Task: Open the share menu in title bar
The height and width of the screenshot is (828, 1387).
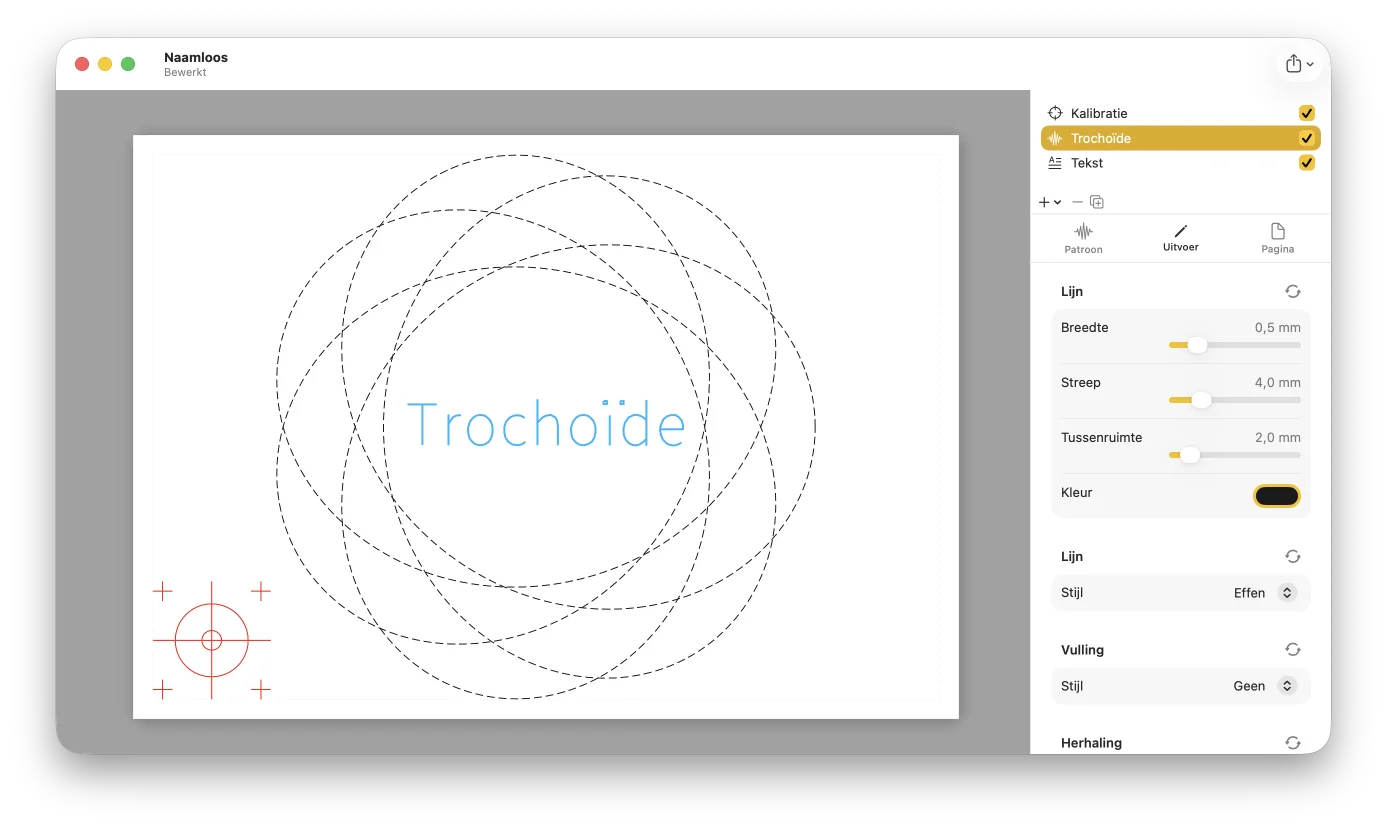Action: [1299, 64]
